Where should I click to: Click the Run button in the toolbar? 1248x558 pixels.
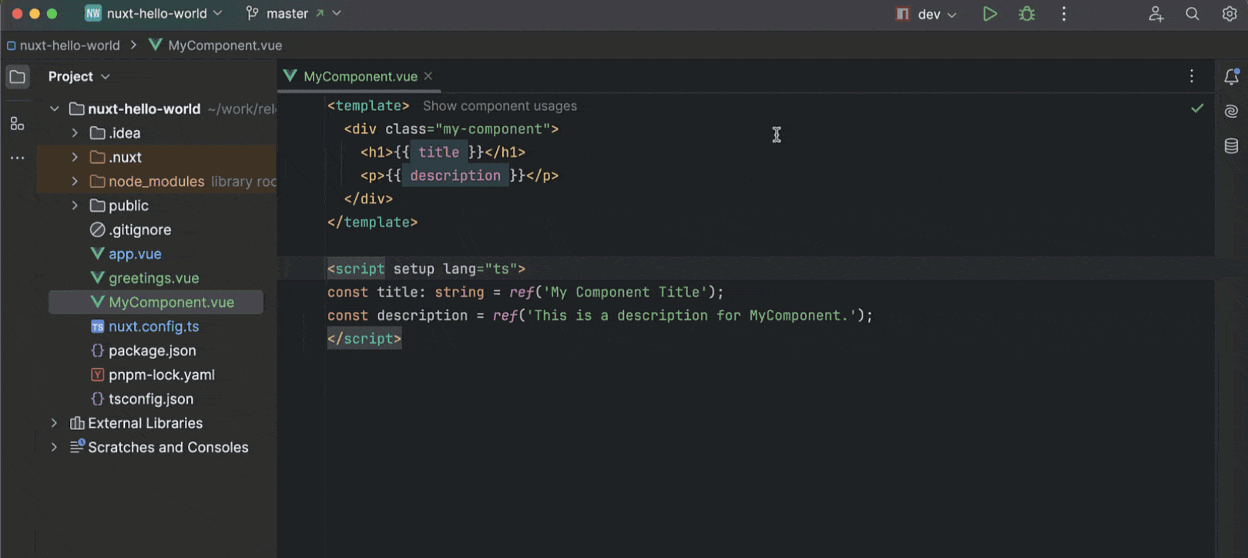(989, 14)
